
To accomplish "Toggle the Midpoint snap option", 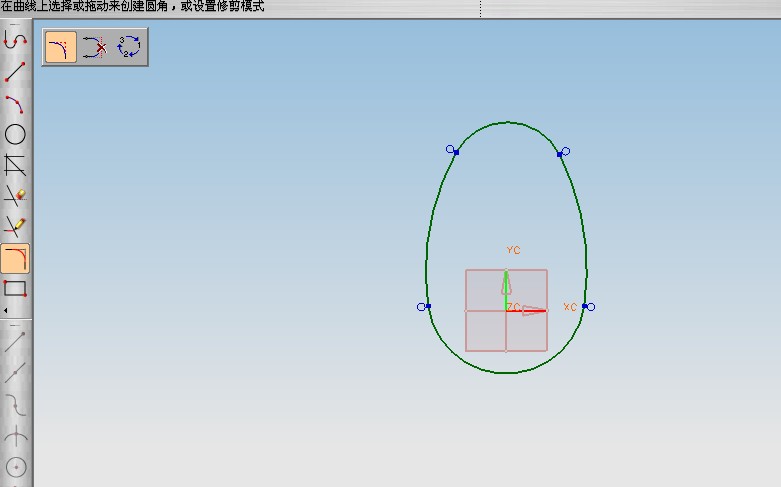I will click(x=15, y=373).
